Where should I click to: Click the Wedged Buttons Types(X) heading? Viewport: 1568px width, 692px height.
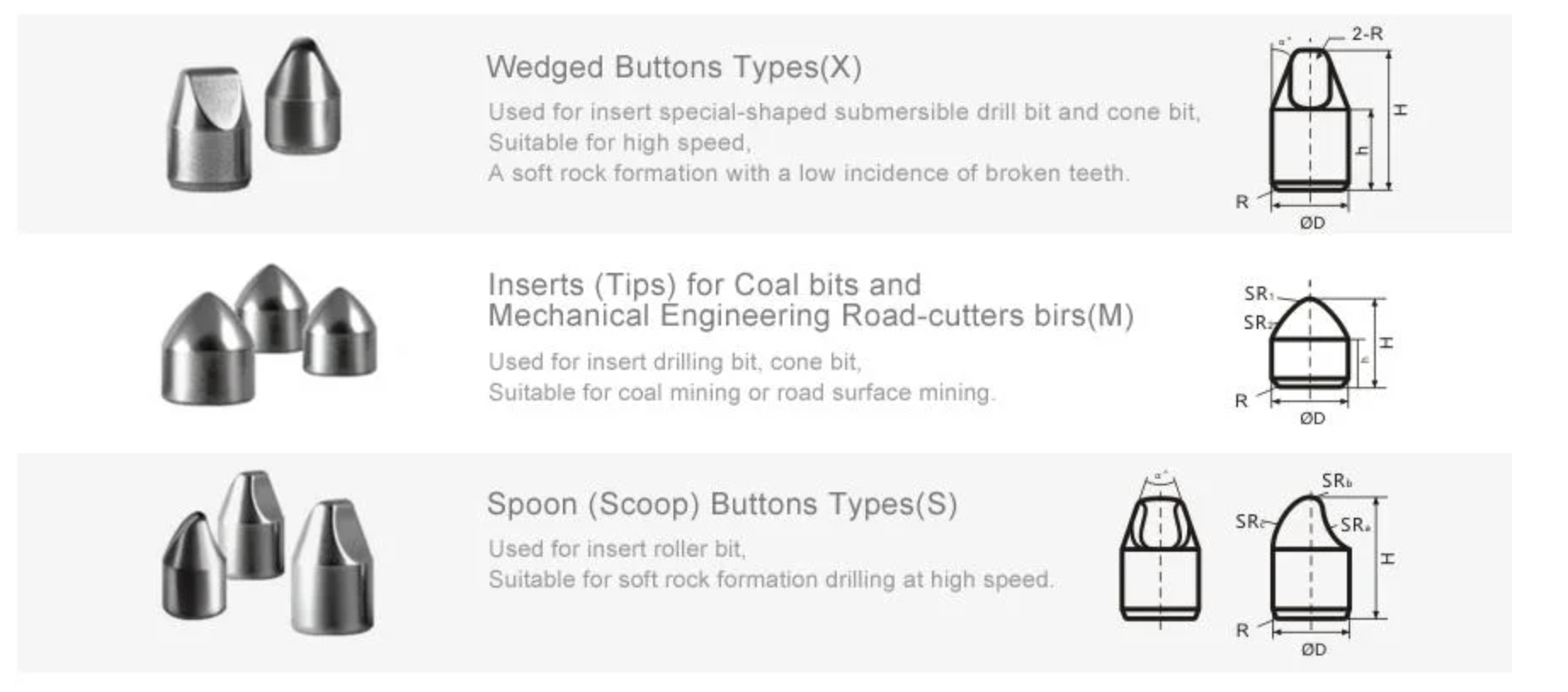[x=673, y=67]
